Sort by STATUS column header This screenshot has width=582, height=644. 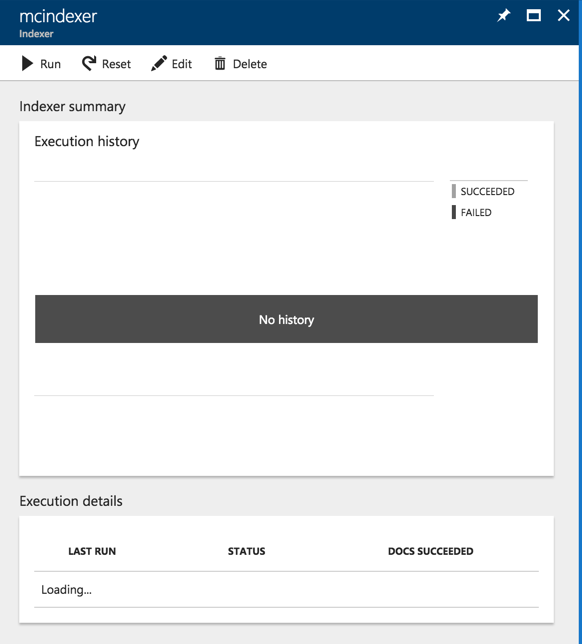pos(246,551)
